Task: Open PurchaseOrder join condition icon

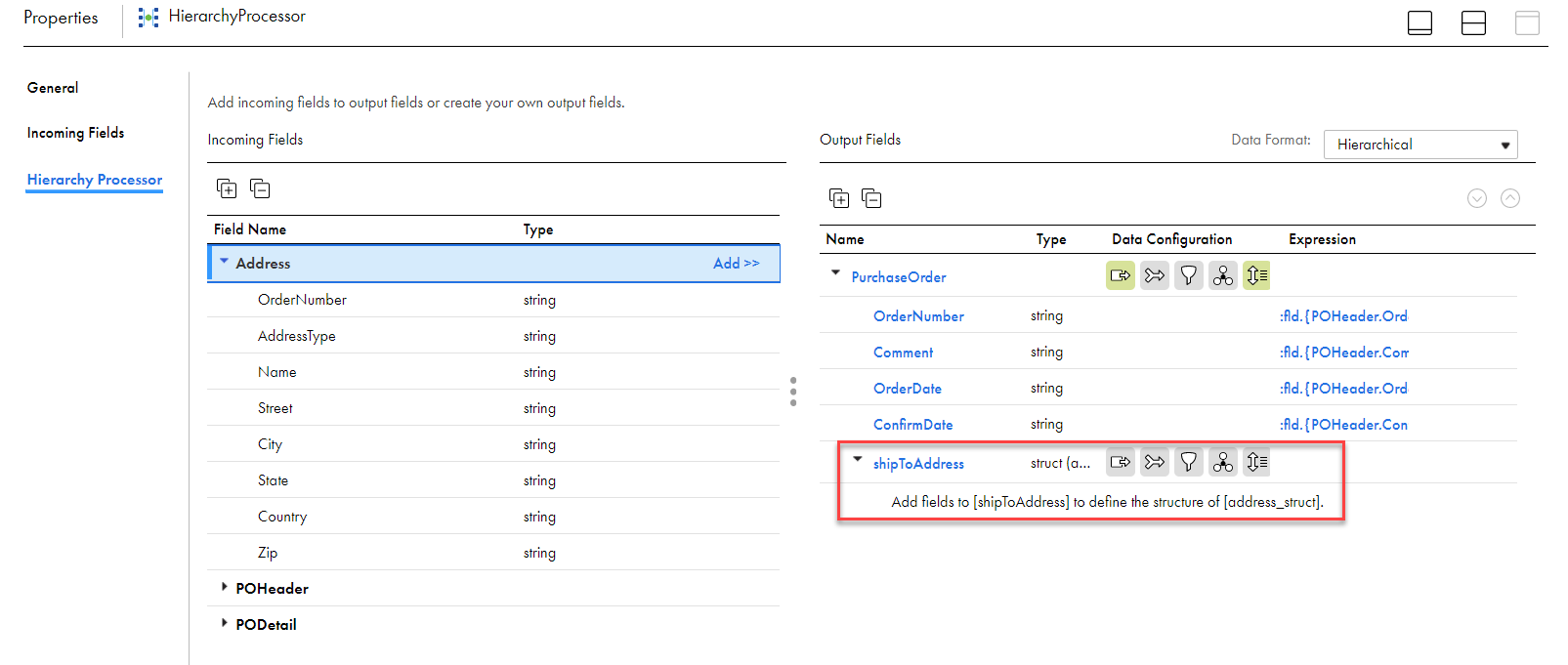Action: (x=1155, y=275)
